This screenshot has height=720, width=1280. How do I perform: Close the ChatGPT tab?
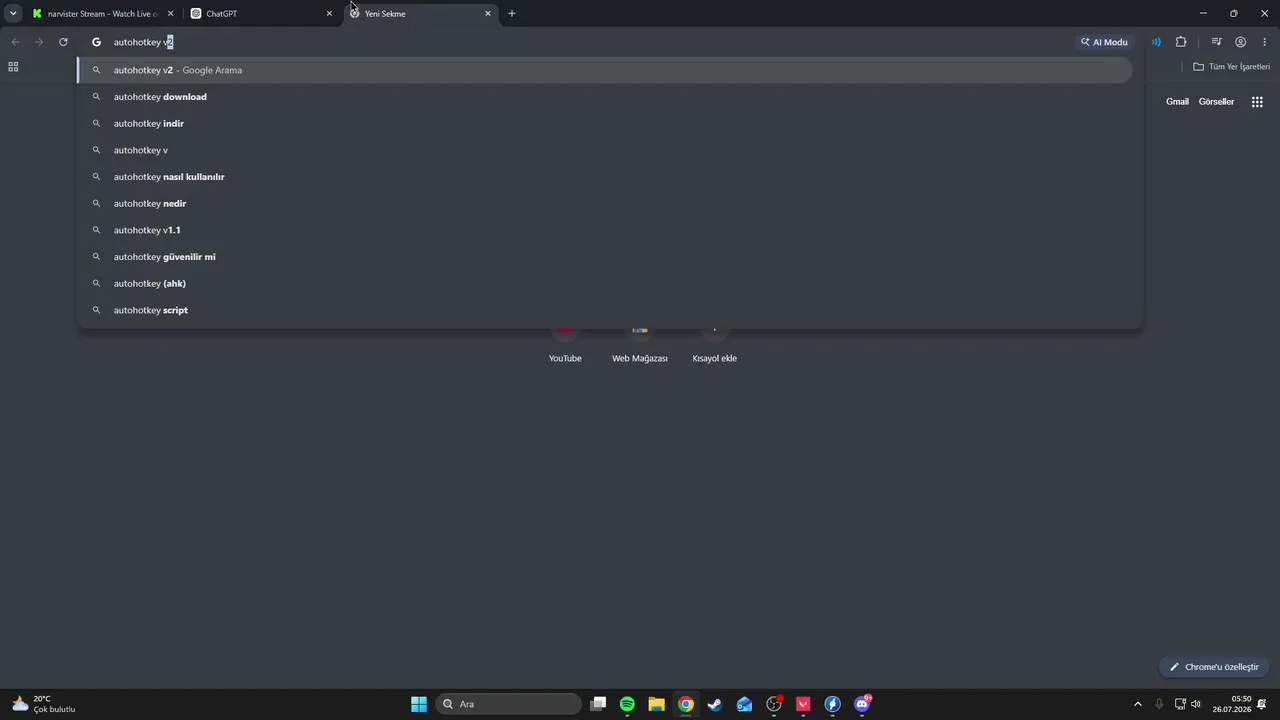pyautogui.click(x=329, y=14)
